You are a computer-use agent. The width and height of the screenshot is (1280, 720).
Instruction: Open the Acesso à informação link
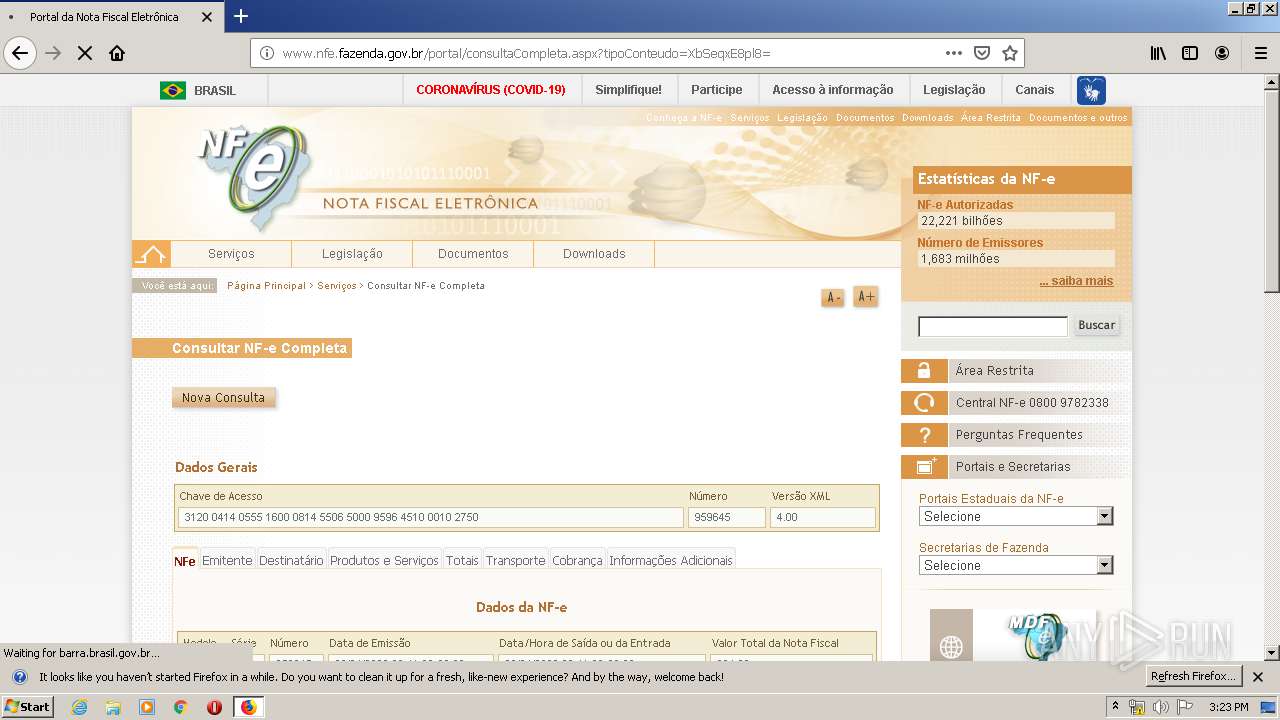[x=833, y=90]
